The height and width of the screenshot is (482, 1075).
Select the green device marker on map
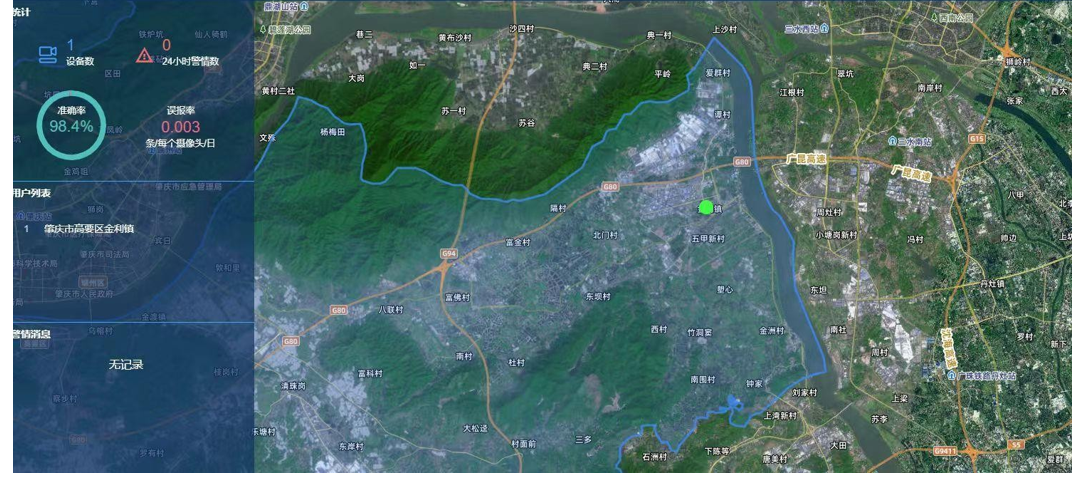click(706, 207)
